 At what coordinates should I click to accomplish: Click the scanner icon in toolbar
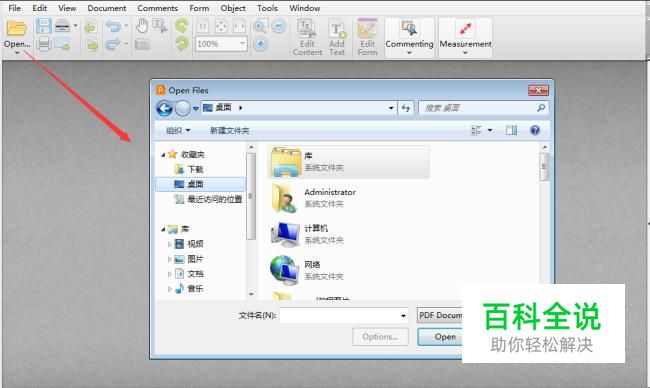(63, 26)
